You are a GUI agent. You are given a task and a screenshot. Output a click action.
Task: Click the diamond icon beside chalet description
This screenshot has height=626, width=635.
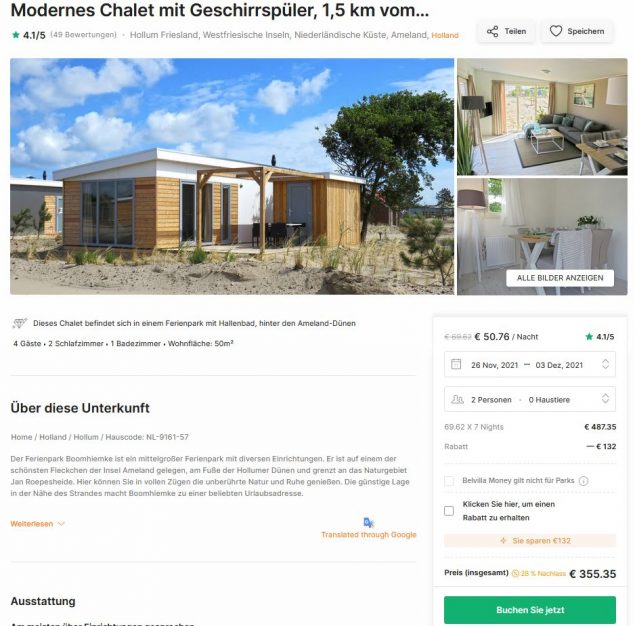pyautogui.click(x=19, y=323)
